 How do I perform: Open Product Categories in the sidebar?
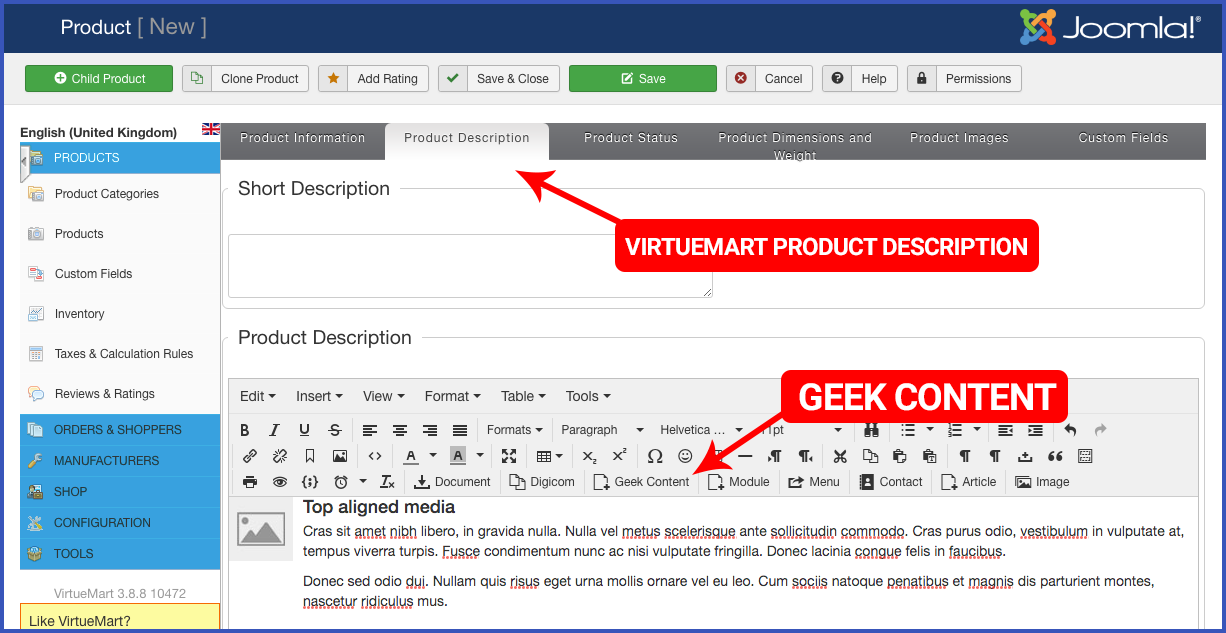pyautogui.click(x=107, y=194)
